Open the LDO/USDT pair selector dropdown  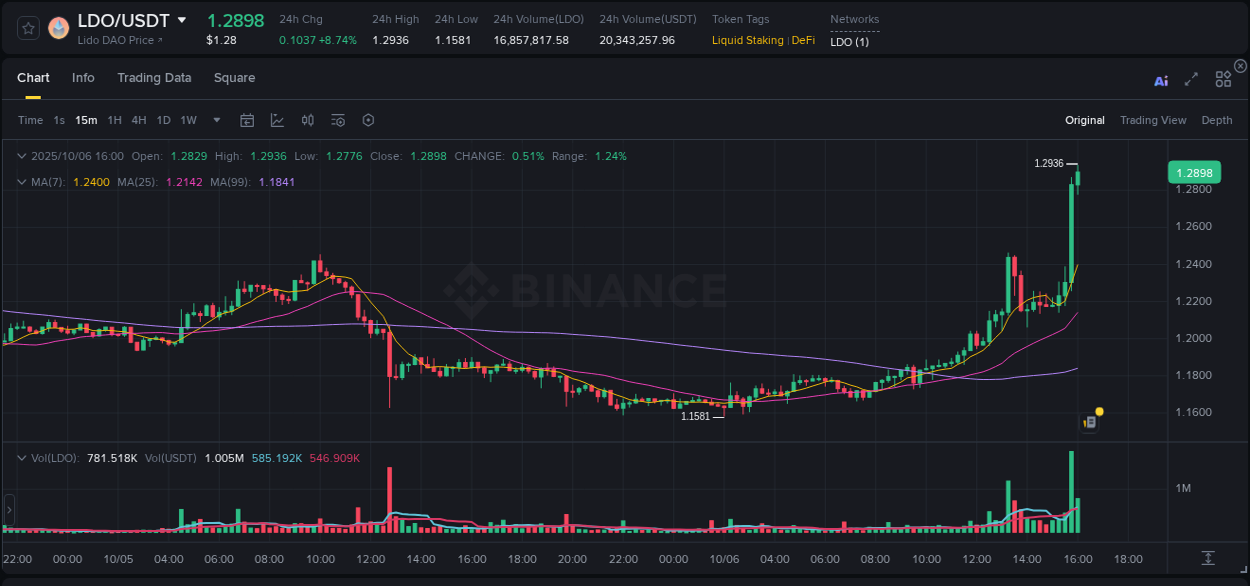click(x=181, y=19)
